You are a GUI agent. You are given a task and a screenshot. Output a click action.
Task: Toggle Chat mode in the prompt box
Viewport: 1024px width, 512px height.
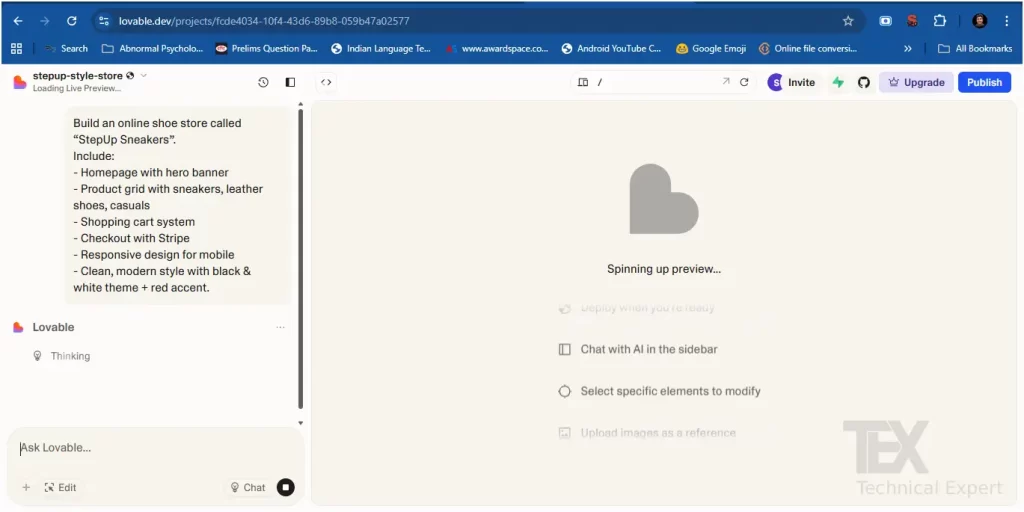pos(247,487)
